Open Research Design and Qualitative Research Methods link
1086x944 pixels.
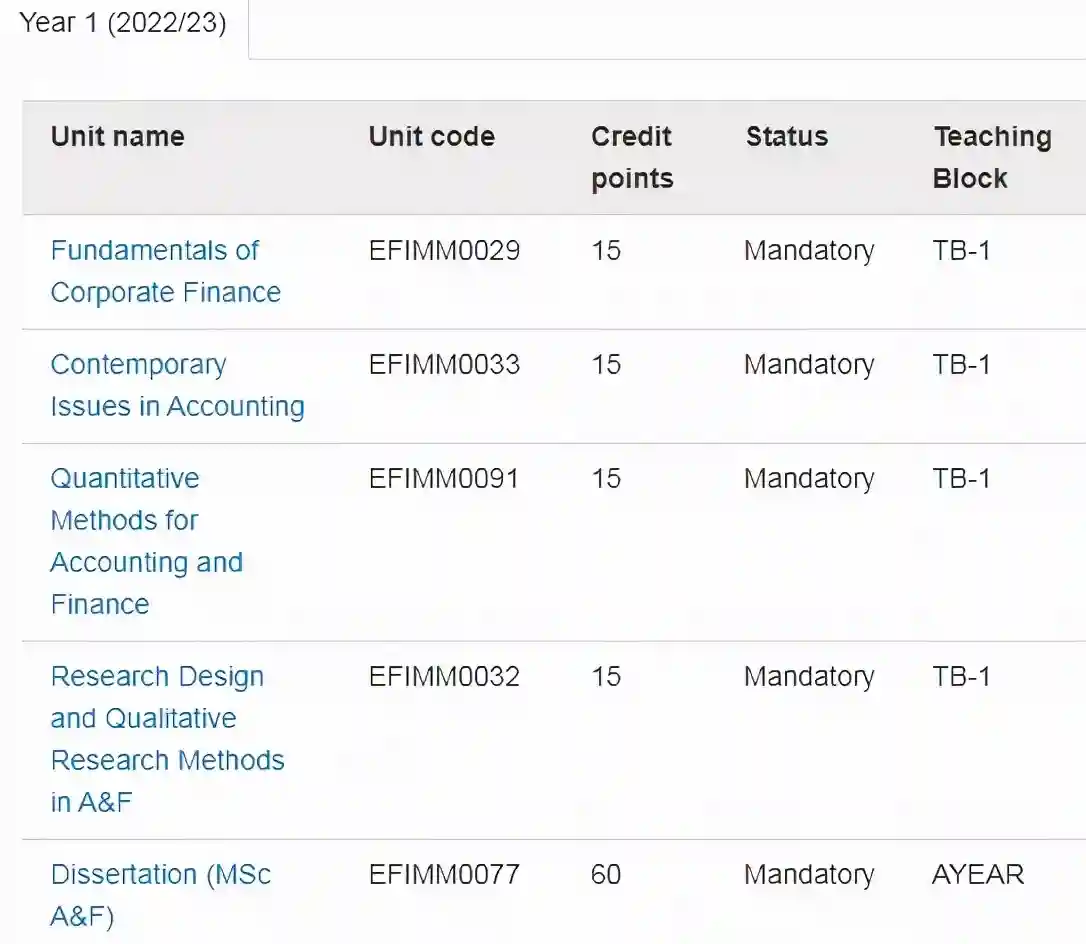[167, 739]
